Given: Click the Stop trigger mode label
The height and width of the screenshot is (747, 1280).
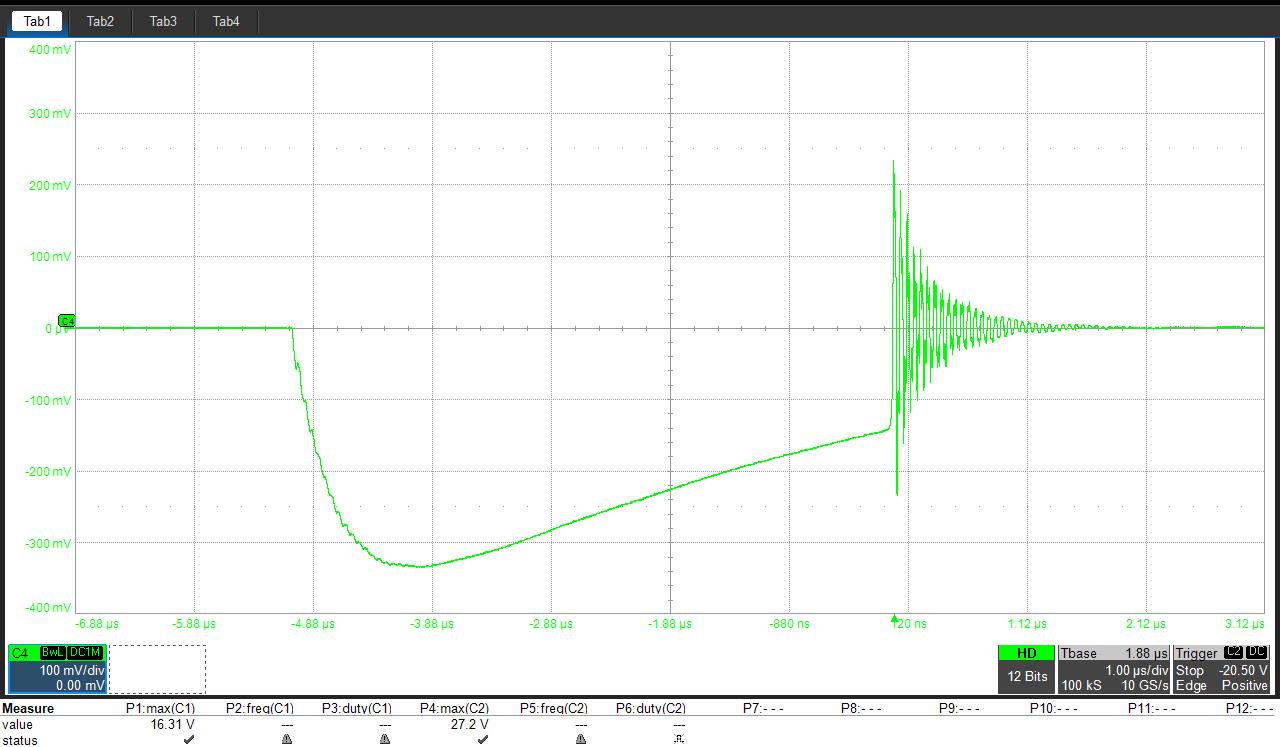Looking at the screenshot, I should [1190, 670].
